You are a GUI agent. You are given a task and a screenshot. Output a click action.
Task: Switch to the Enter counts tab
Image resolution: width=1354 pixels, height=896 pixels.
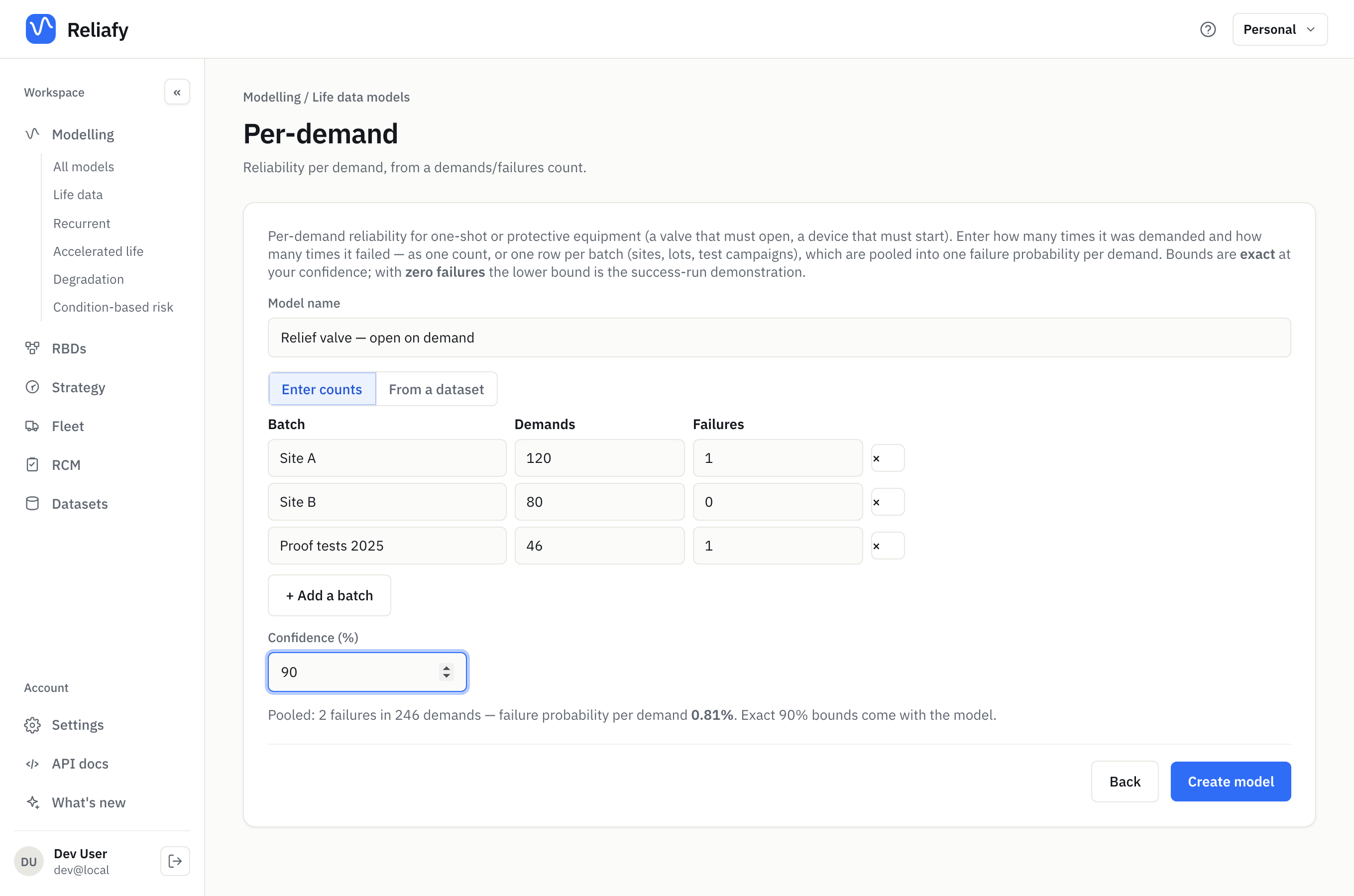(322, 389)
